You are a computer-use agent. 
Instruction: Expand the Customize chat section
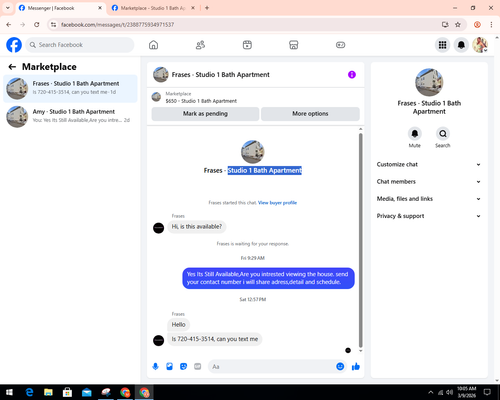429,164
